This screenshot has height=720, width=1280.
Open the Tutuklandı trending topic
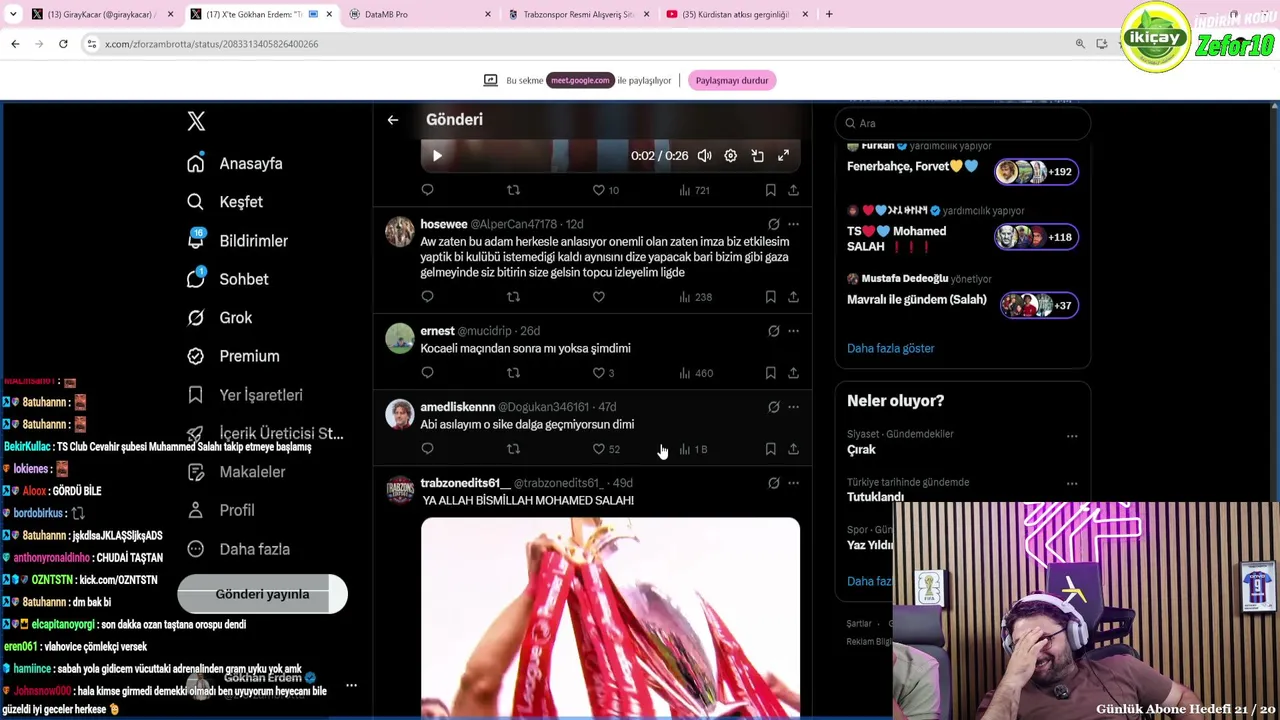tap(876, 497)
